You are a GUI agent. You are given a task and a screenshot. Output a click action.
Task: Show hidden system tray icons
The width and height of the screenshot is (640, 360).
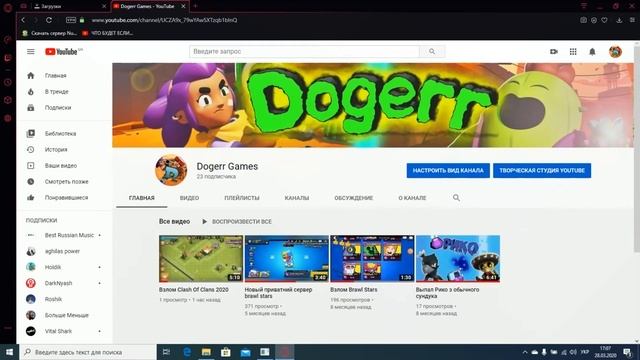pyautogui.click(x=525, y=352)
